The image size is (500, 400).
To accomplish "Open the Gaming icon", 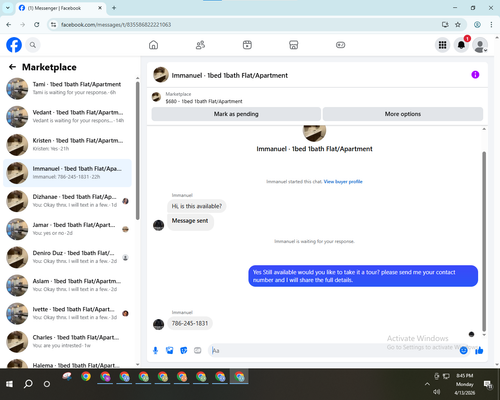I will tap(340, 45).
